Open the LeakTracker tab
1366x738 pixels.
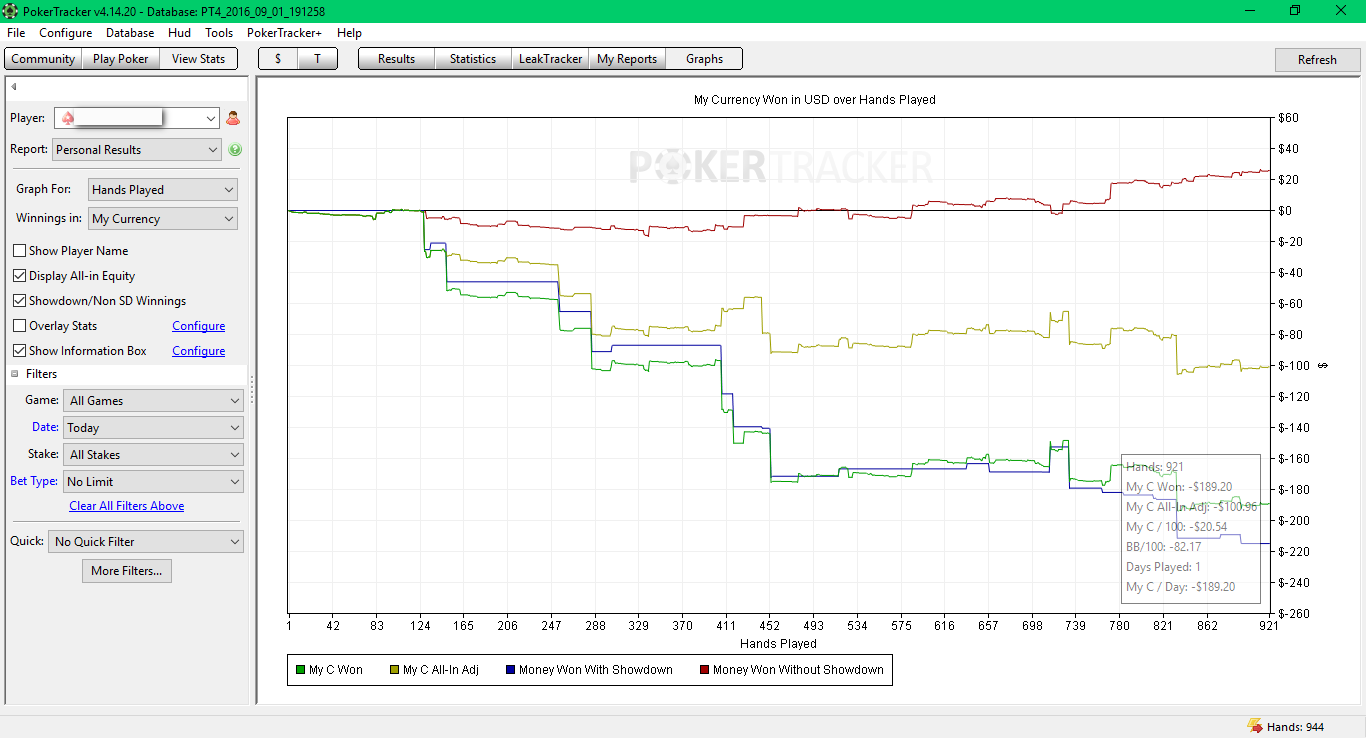(x=550, y=59)
